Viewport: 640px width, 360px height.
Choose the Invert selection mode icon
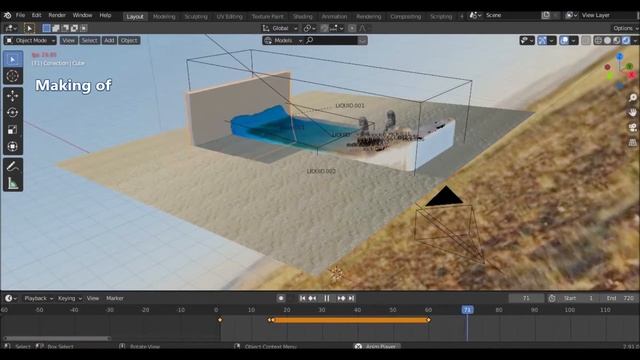click(74, 28)
